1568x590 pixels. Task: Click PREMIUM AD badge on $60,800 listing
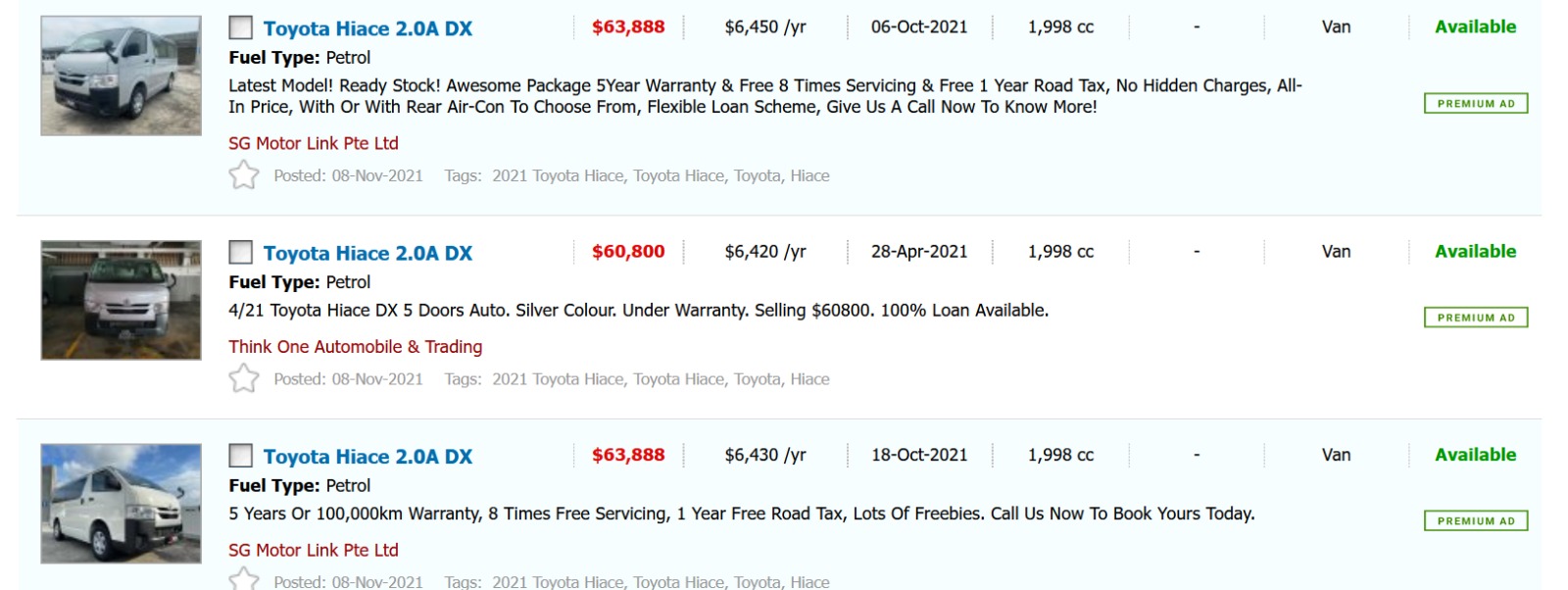1475,318
